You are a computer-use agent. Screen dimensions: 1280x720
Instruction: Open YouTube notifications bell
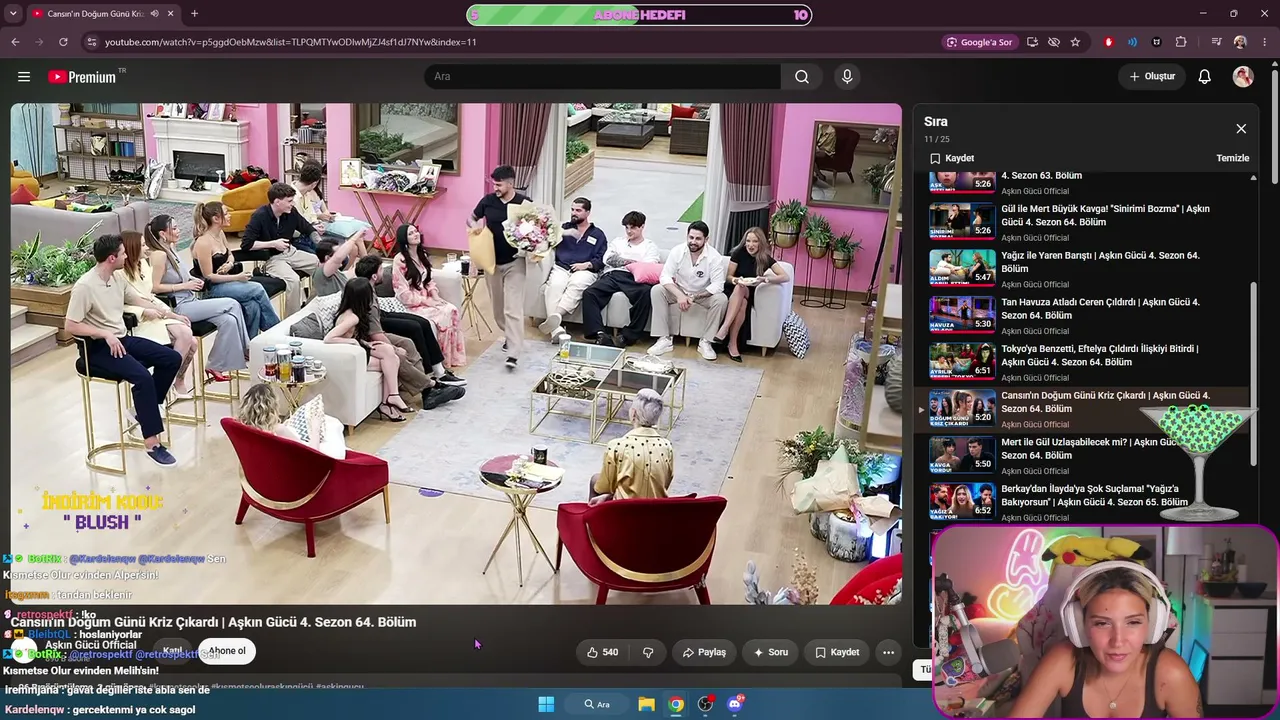pos(1205,77)
